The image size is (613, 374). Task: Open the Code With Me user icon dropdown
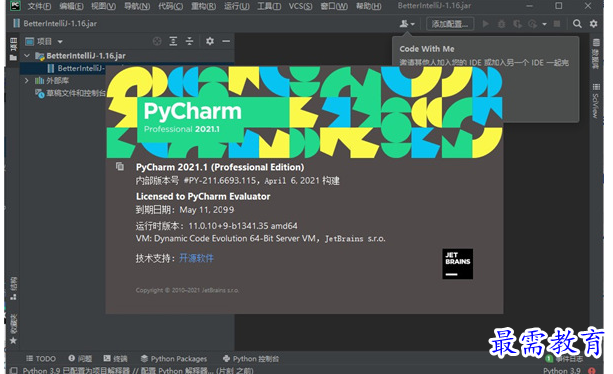[407, 24]
